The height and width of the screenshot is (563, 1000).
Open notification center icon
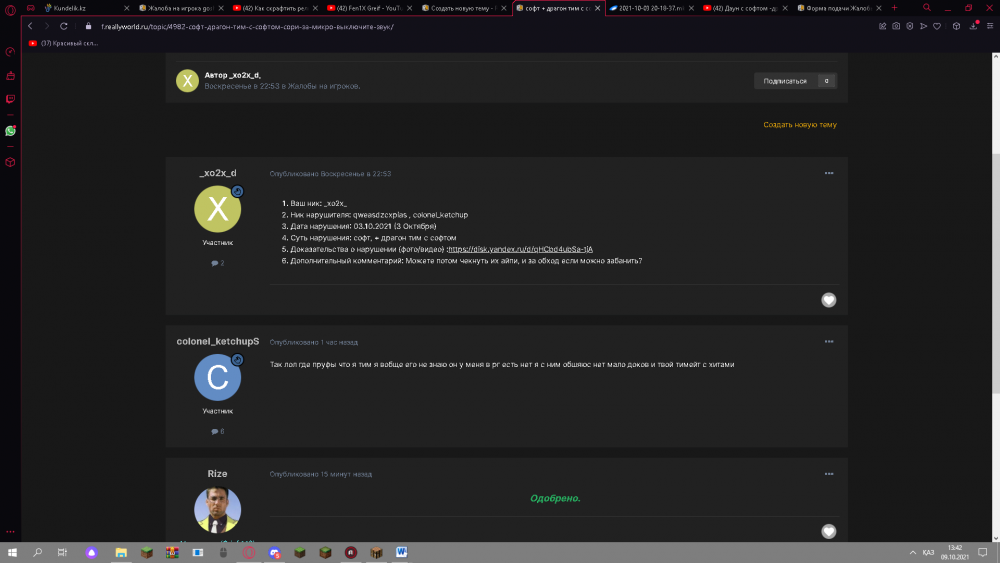(x=983, y=552)
